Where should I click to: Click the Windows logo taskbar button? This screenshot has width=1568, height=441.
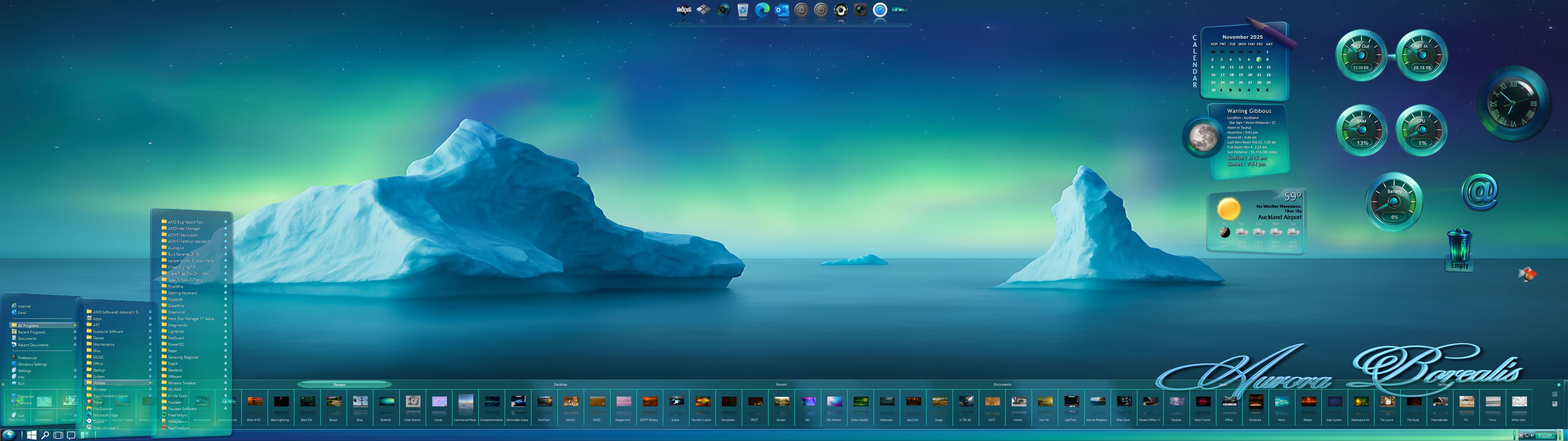click(31, 435)
